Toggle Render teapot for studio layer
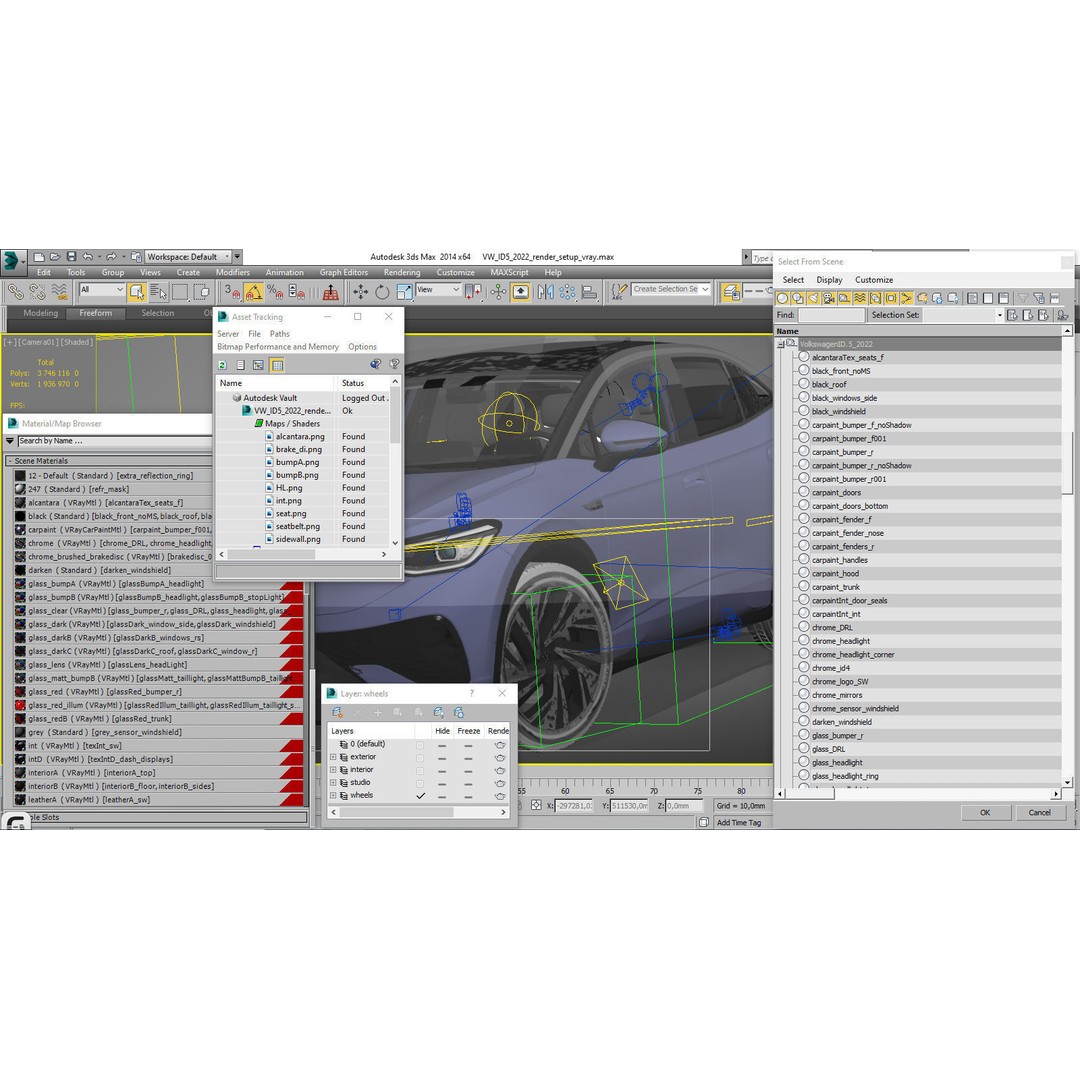The height and width of the screenshot is (1080, 1080). point(500,782)
